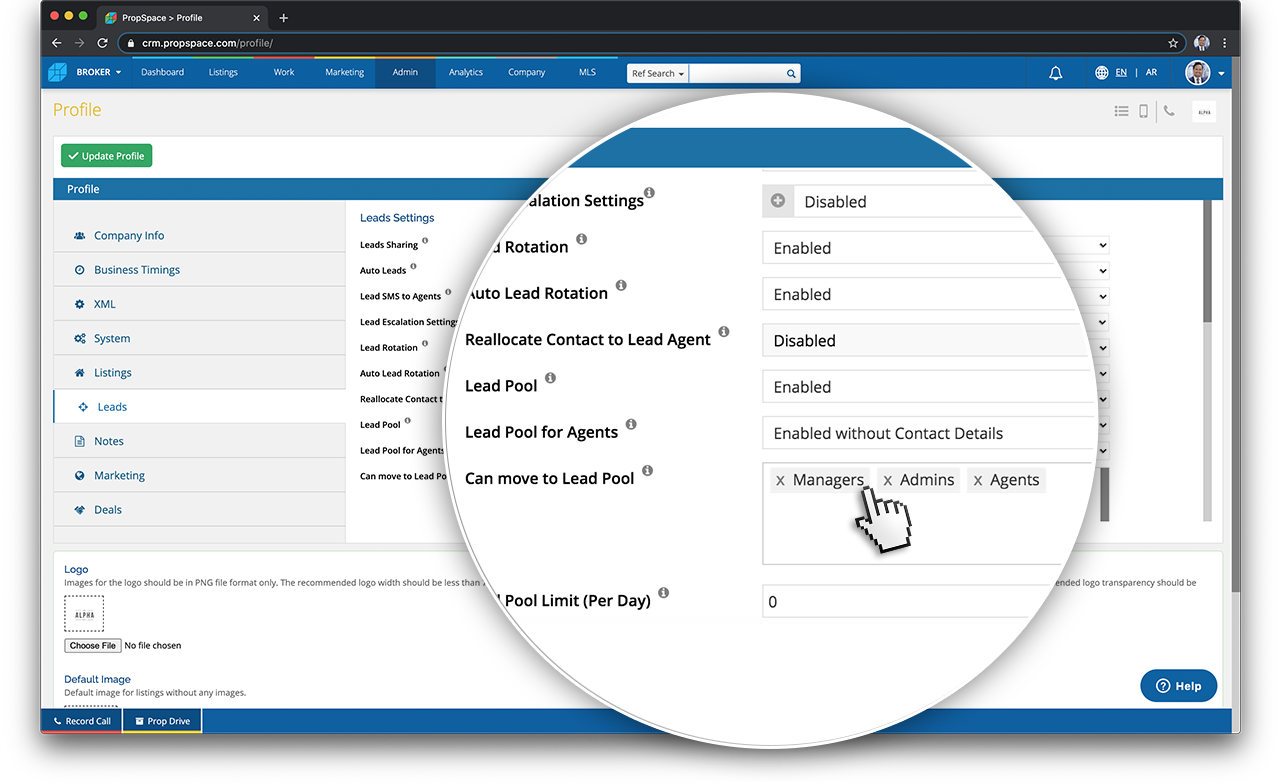
Task: Reload the page with browser refresh icon
Action: pos(102,43)
